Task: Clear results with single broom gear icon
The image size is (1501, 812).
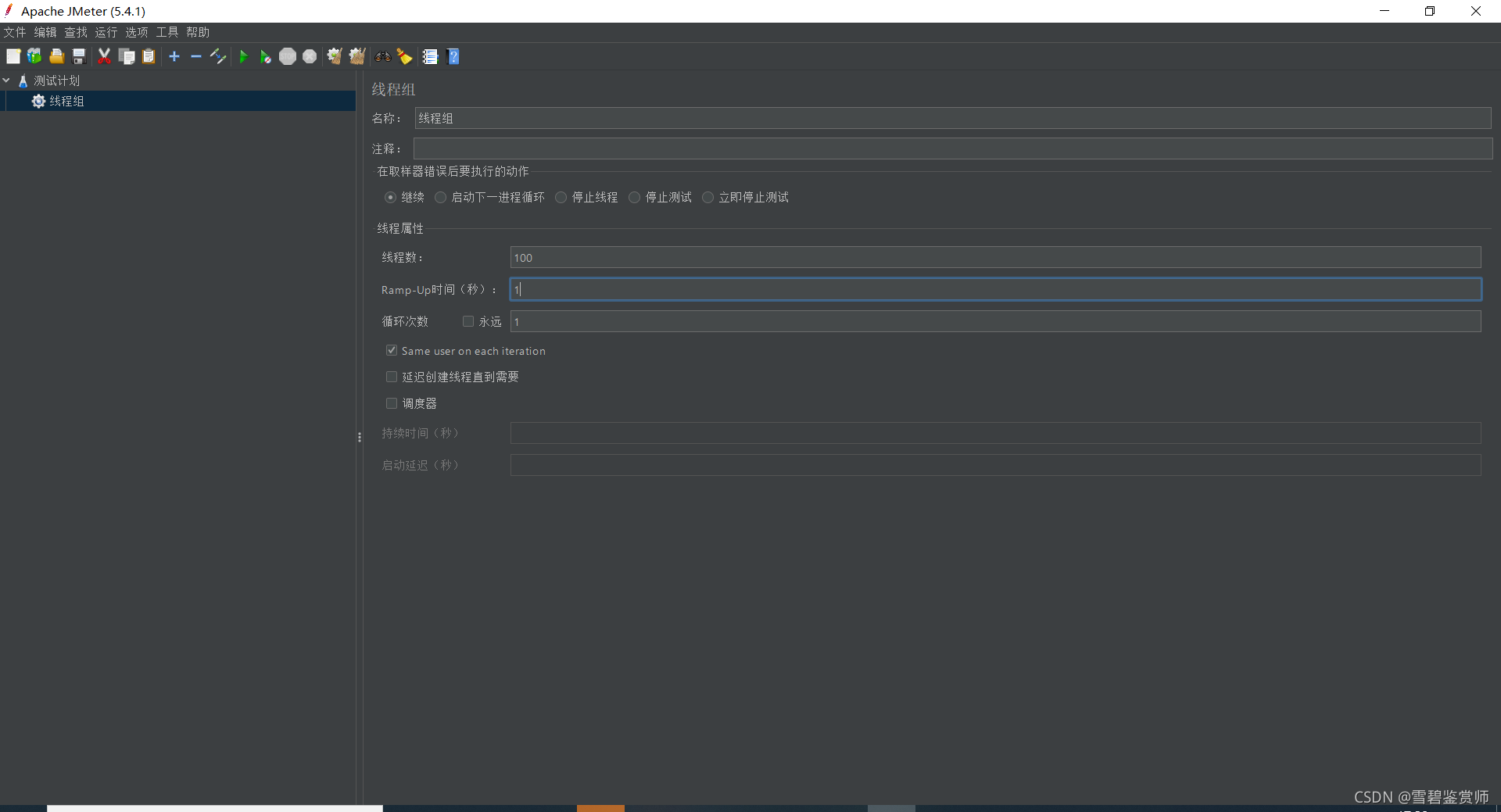Action: point(335,56)
